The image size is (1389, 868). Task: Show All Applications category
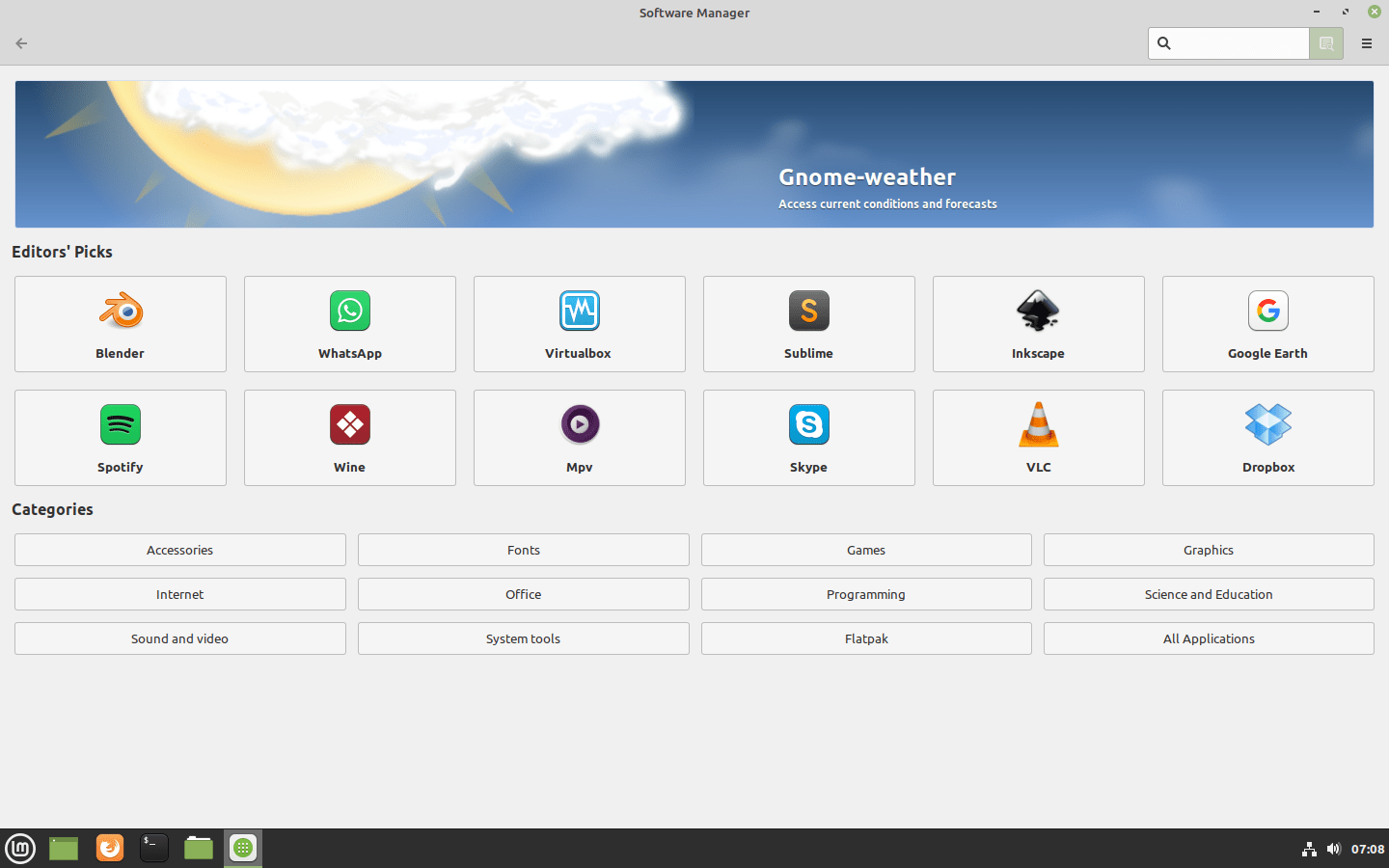(1209, 638)
